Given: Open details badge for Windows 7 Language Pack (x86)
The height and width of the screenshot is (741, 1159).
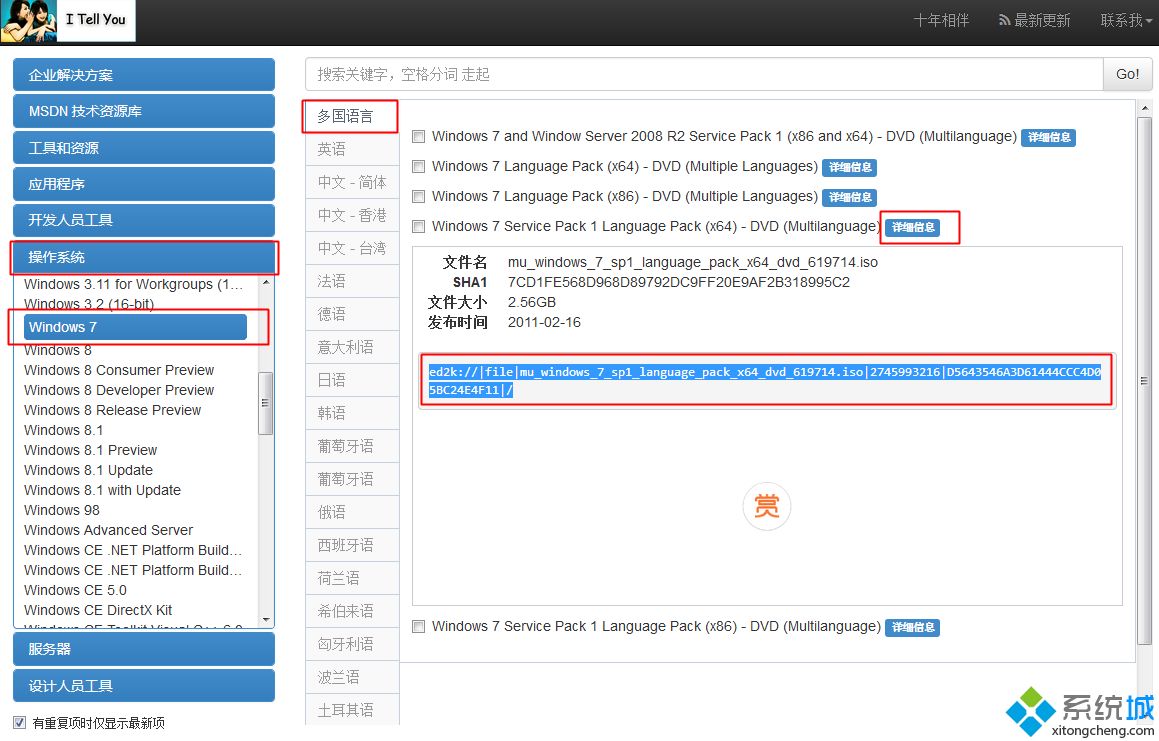Looking at the screenshot, I should click(x=849, y=197).
